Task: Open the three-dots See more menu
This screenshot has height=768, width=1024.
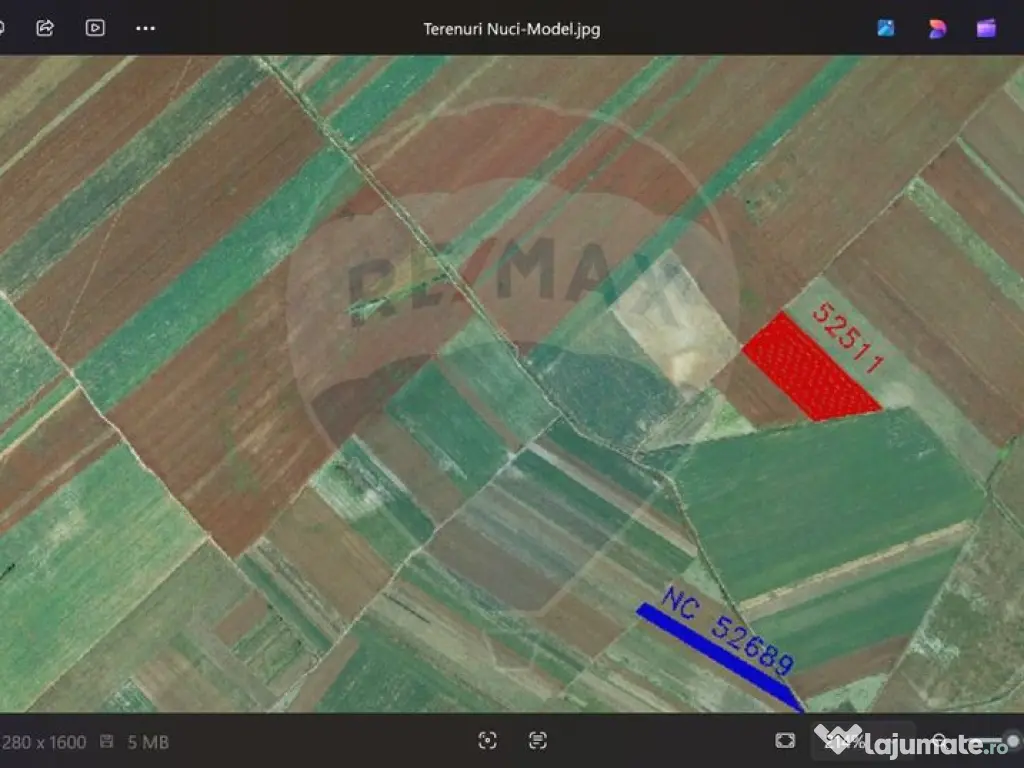Action: (x=145, y=28)
